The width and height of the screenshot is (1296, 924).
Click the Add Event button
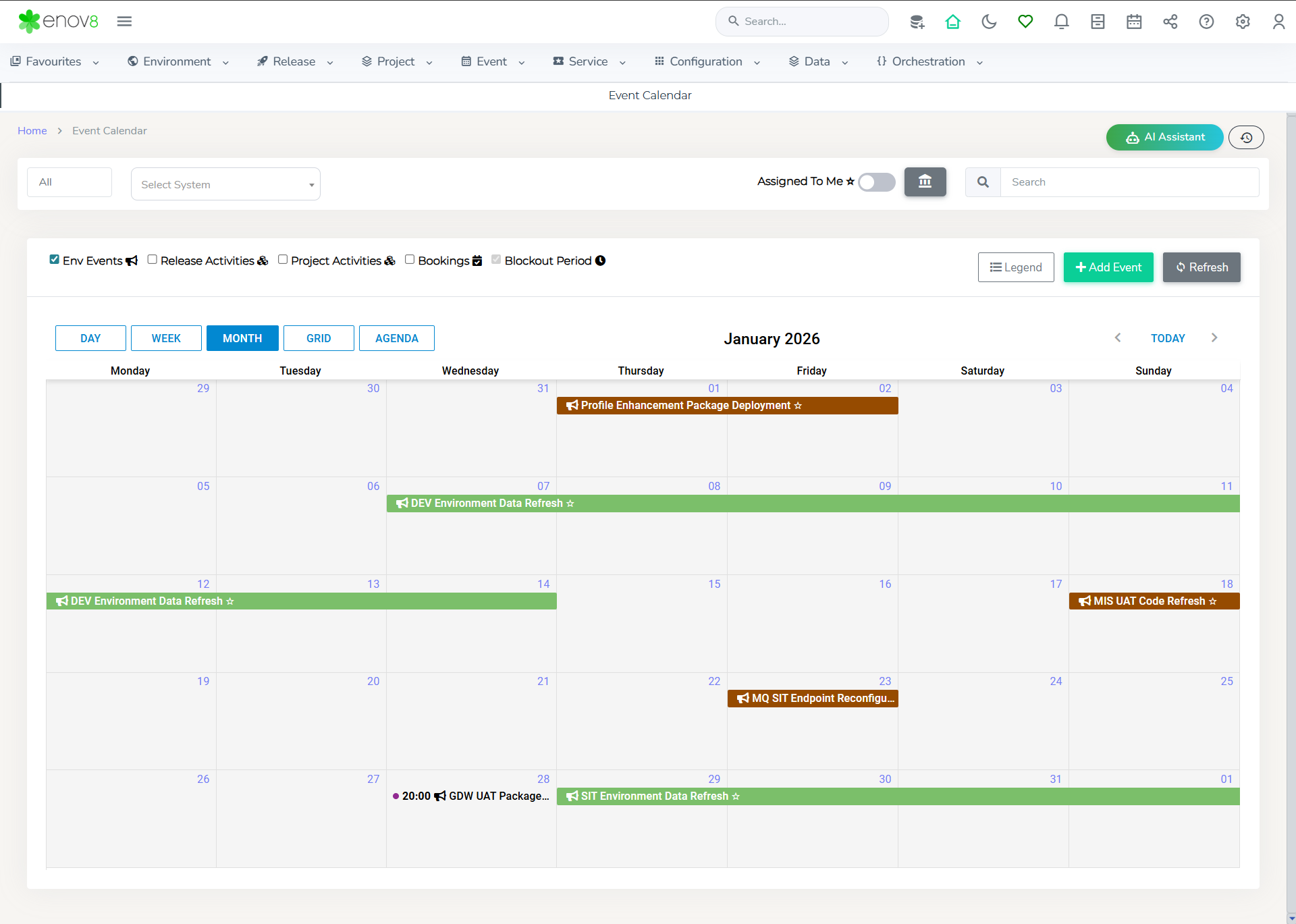click(1108, 267)
